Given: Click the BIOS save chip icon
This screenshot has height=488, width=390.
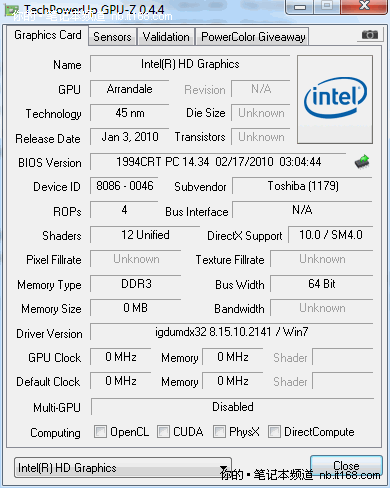Looking at the screenshot, I should pos(362,162).
